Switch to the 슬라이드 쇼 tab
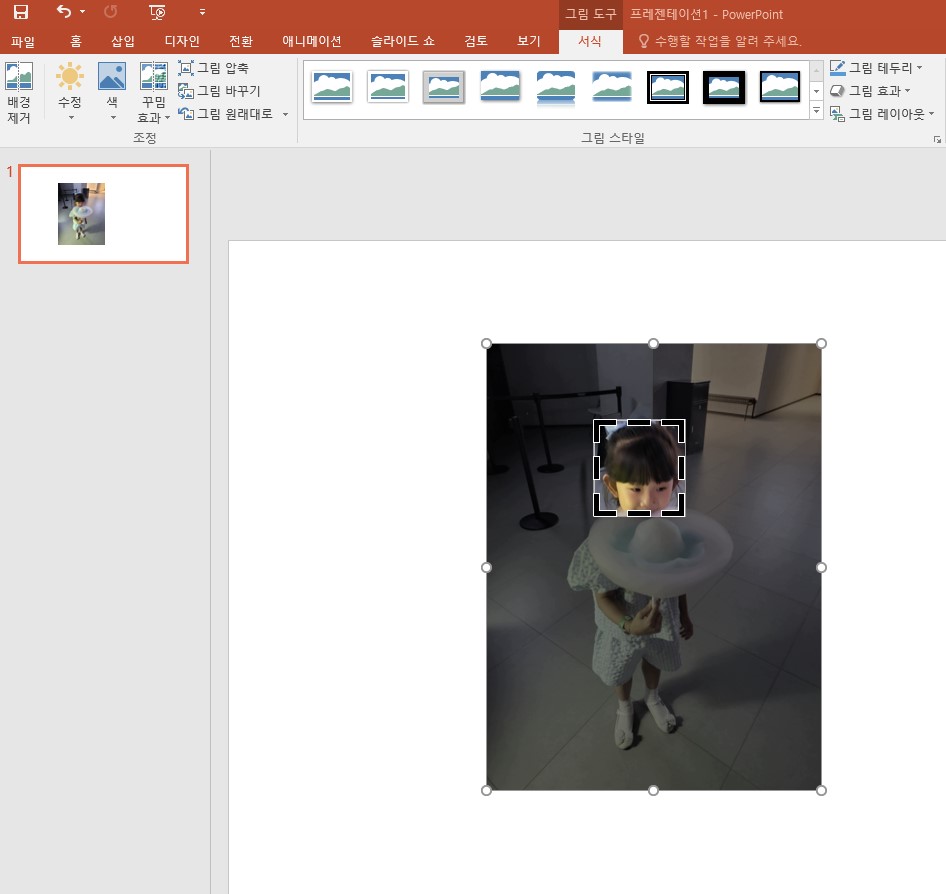946x894 pixels. tap(402, 41)
